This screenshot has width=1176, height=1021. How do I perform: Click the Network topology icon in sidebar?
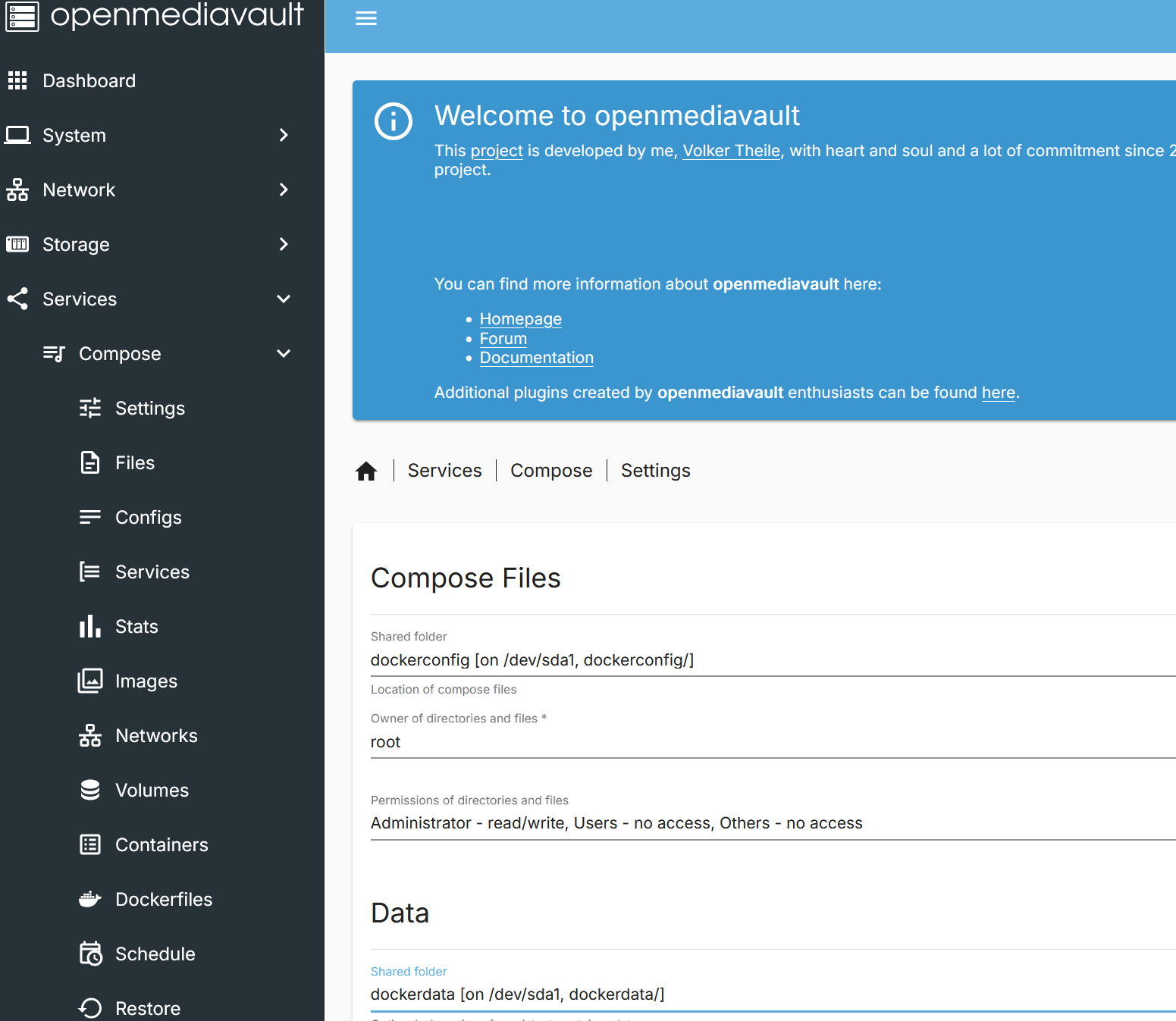17,189
